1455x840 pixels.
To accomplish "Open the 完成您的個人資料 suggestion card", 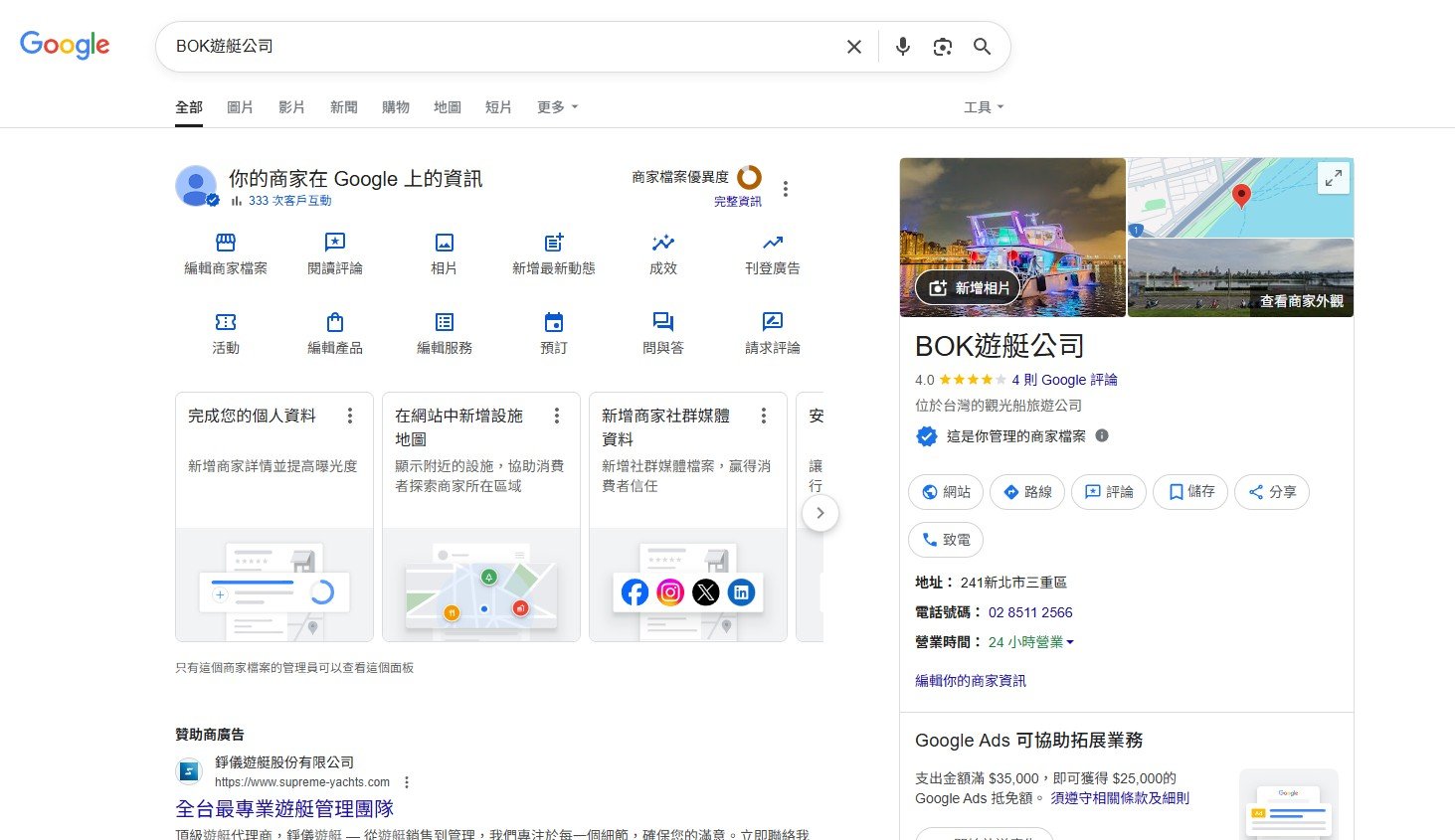I will 274,517.
